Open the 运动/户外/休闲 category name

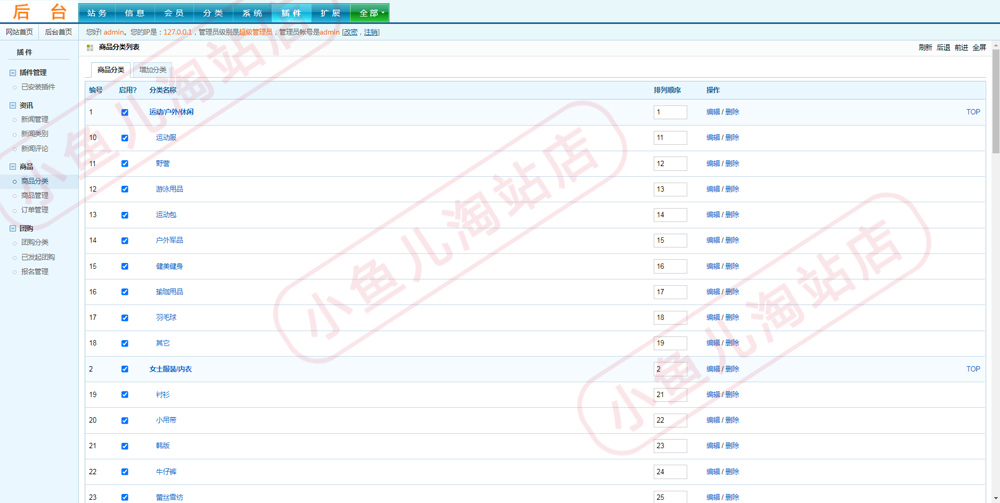(172, 112)
